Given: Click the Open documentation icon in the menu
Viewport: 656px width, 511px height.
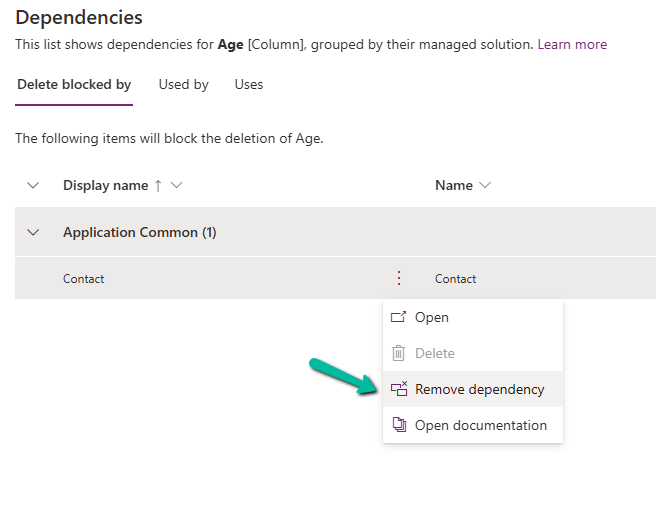Looking at the screenshot, I should click(398, 425).
